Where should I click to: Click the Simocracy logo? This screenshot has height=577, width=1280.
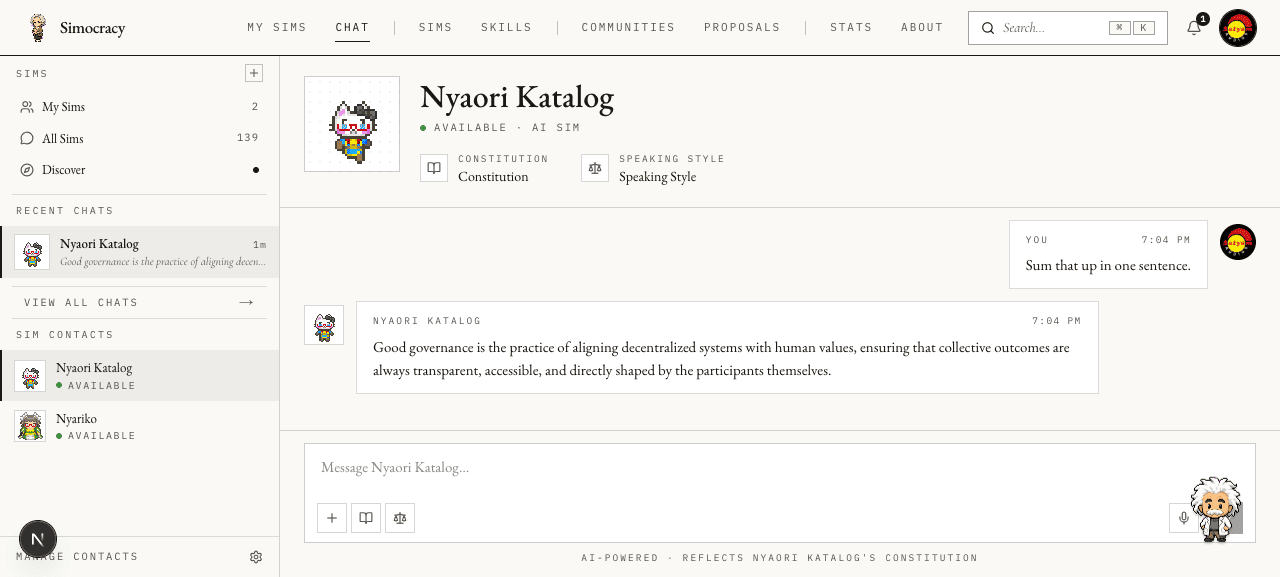(77, 28)
